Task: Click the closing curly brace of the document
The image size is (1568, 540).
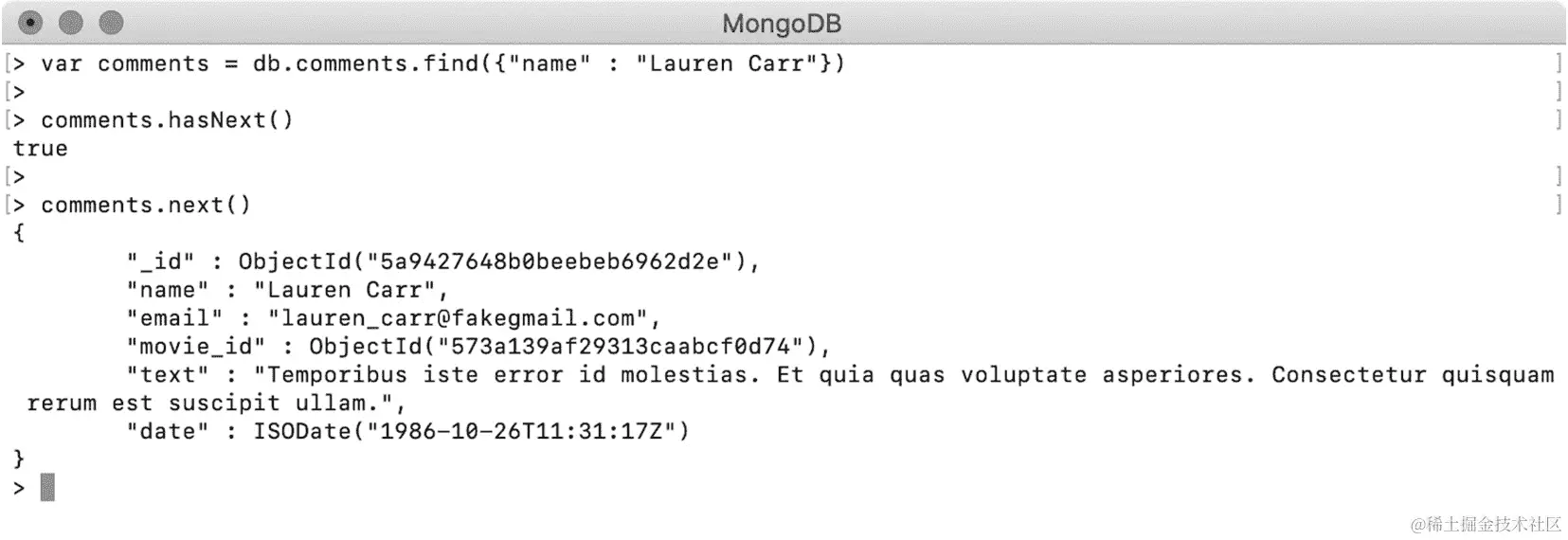Action: pyautogui.click(x=19, y=459)
